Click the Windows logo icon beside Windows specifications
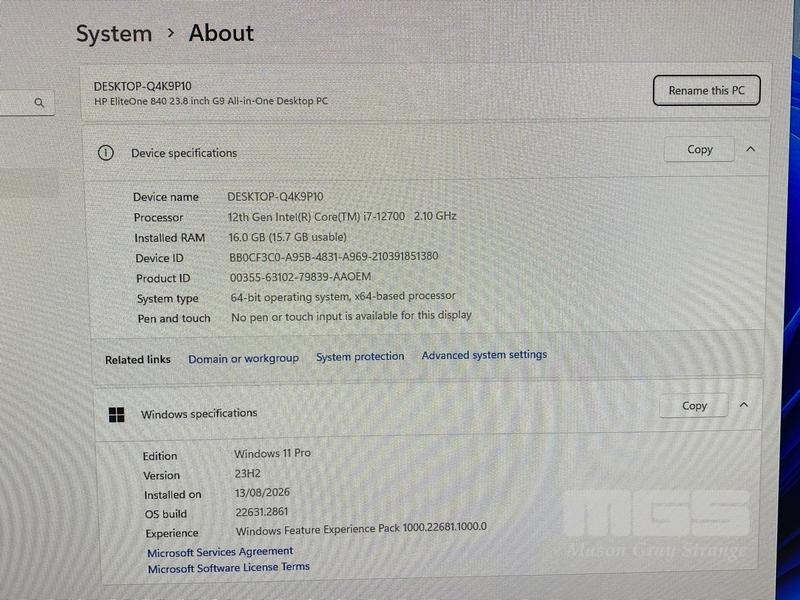800x600 pixels. click(116, 415)
